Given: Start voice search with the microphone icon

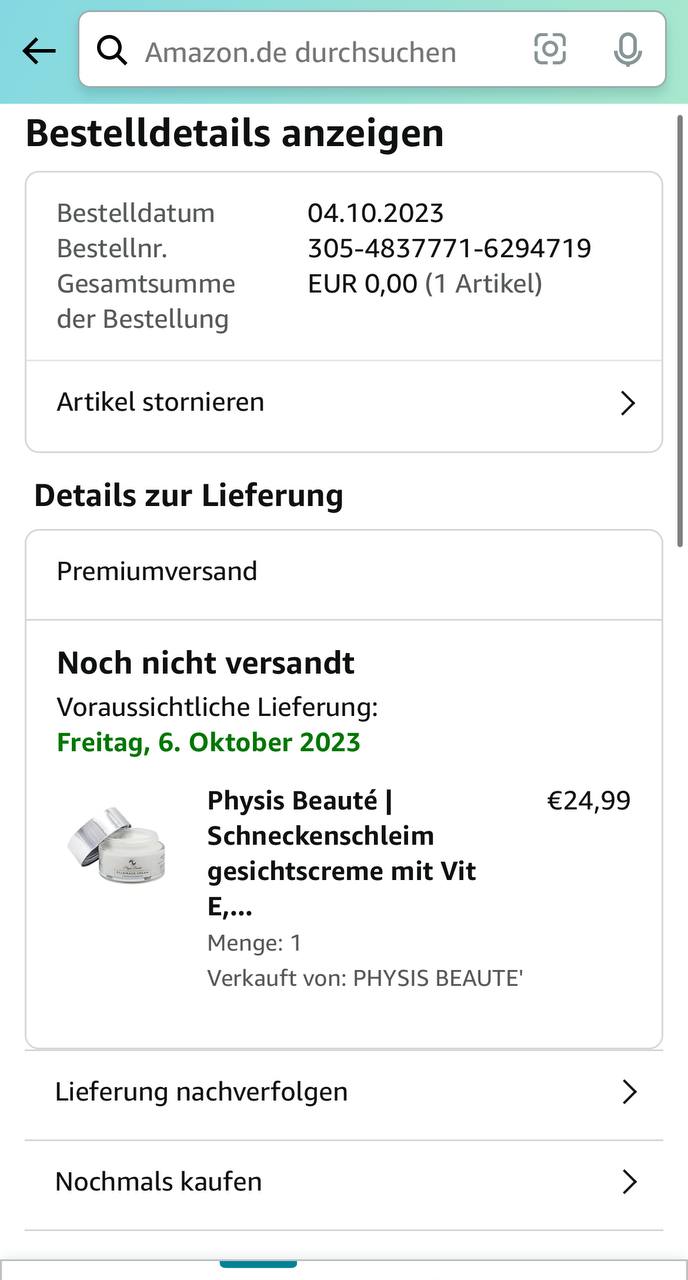Looking at the screenshot, I should click(x=627, y=50).
